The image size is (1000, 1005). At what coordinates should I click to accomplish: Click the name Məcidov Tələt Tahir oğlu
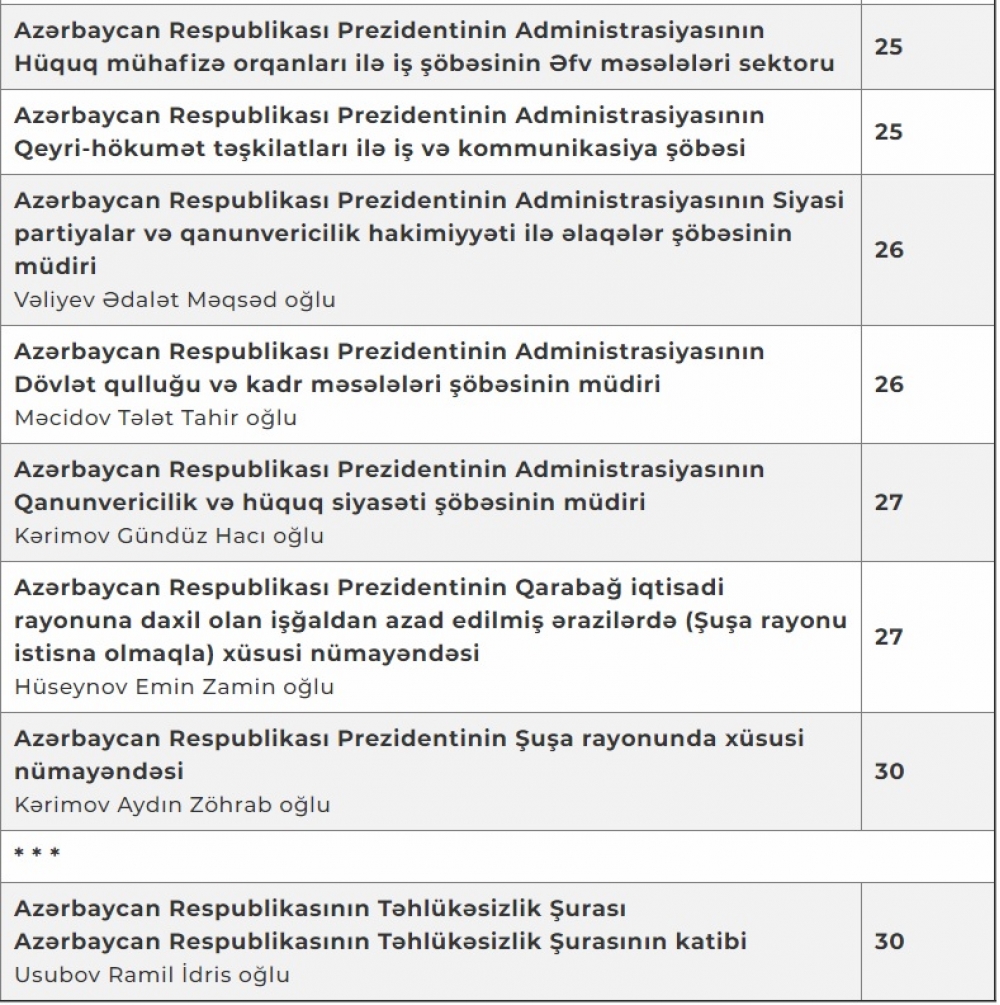[x=155, y=418]
